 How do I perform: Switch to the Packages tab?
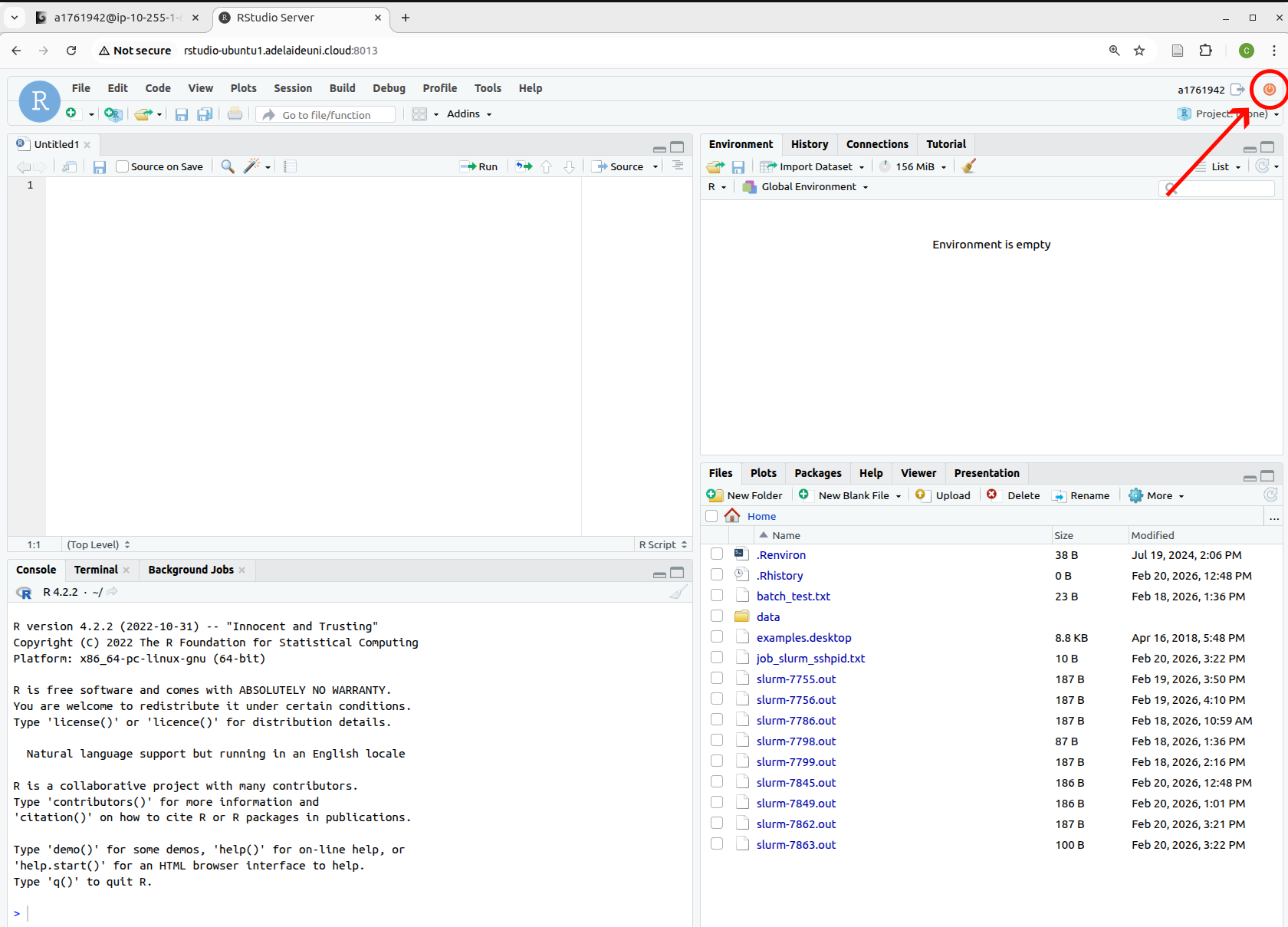click(x=818, y=473)
